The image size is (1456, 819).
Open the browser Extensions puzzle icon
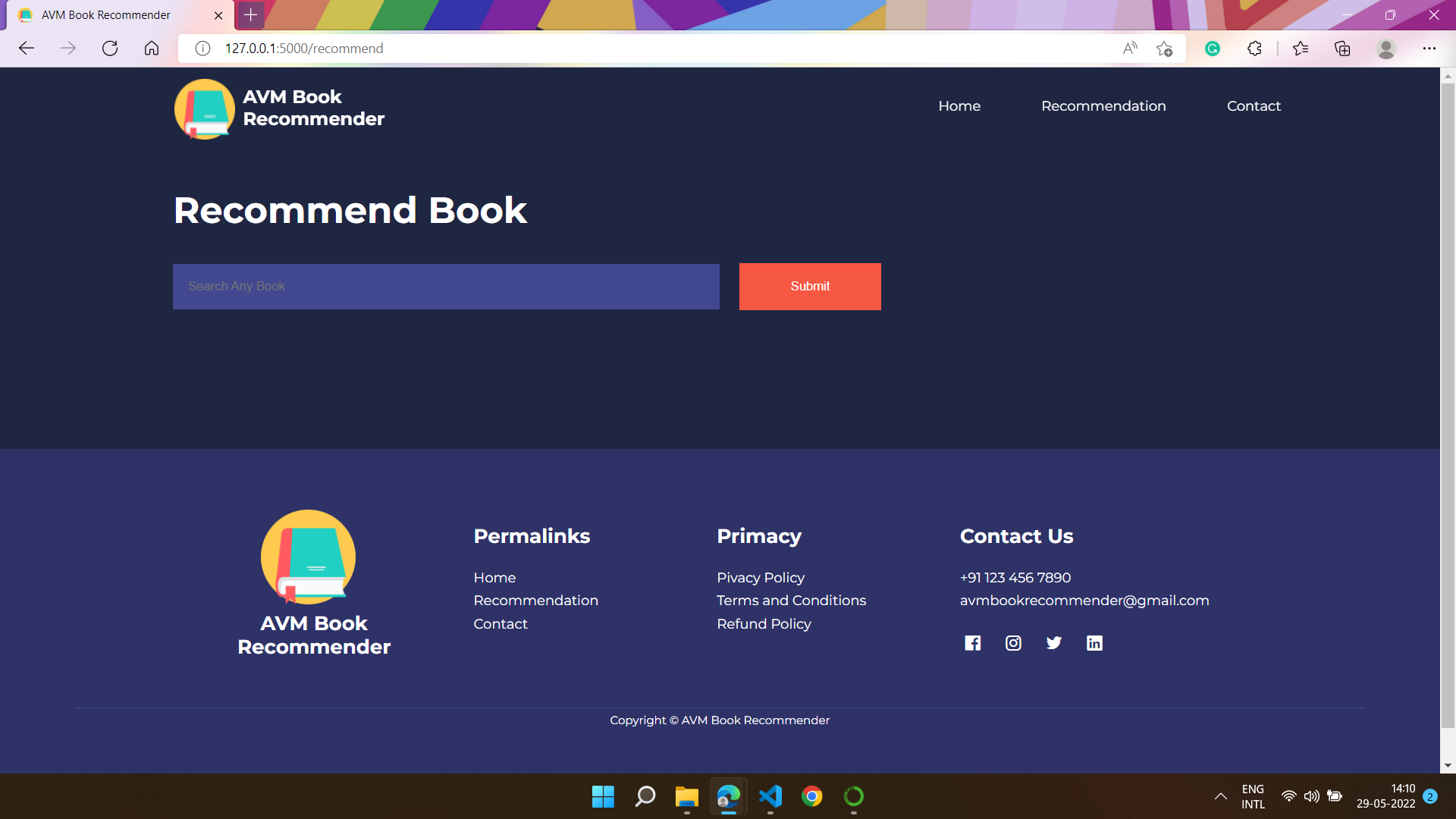pyautogui.click(x=1254, y=49)
